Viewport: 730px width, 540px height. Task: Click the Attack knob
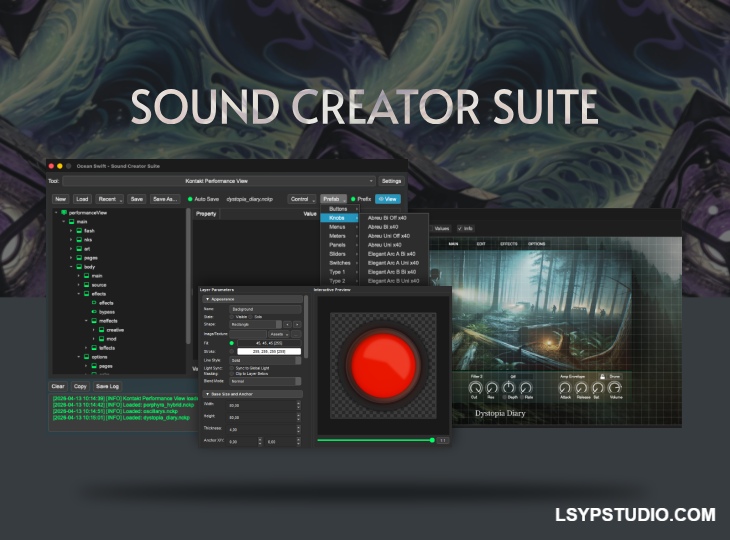565,387
